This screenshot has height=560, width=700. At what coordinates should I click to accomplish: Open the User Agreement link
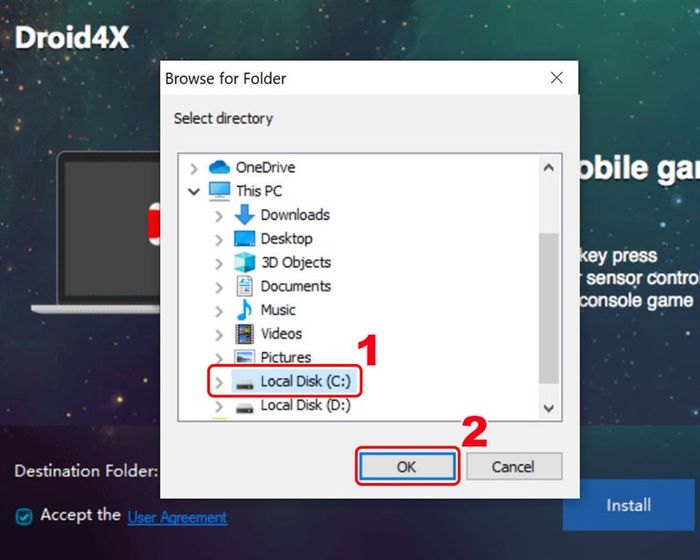click(177, 517)
